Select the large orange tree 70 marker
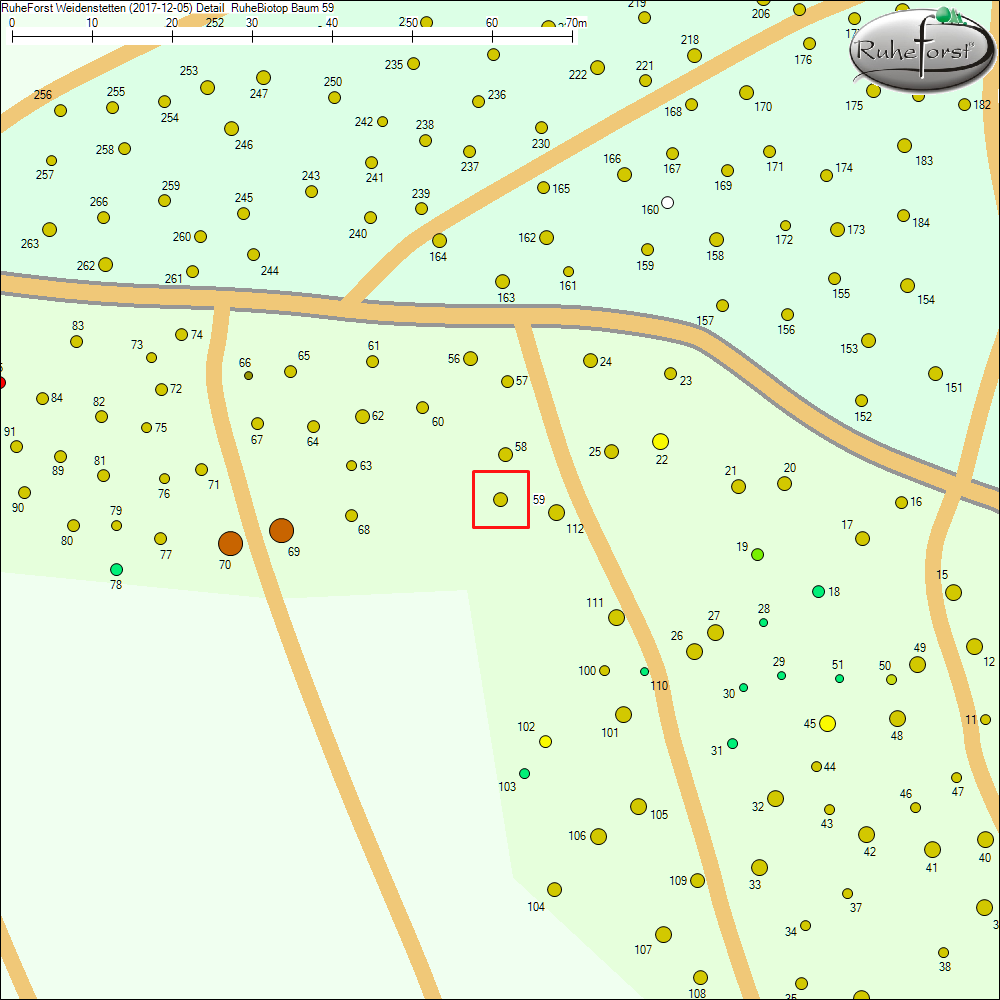Image resolution: width=1000 pixels, height=1000 pixels. click(230, 543)
